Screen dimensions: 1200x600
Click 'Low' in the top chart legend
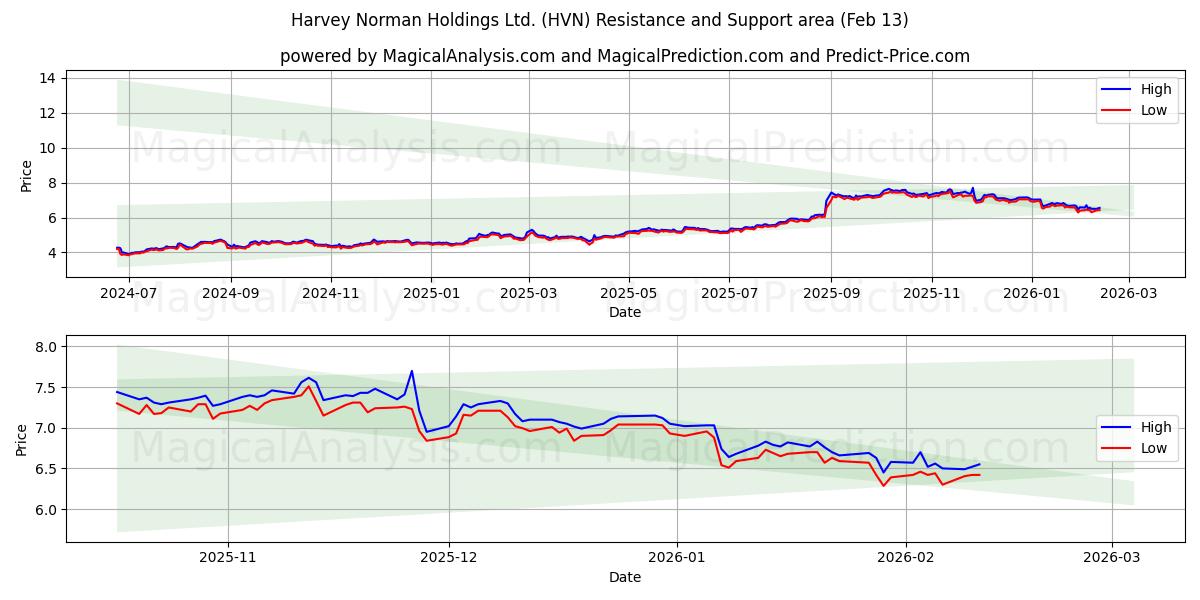pos(1154,110)
